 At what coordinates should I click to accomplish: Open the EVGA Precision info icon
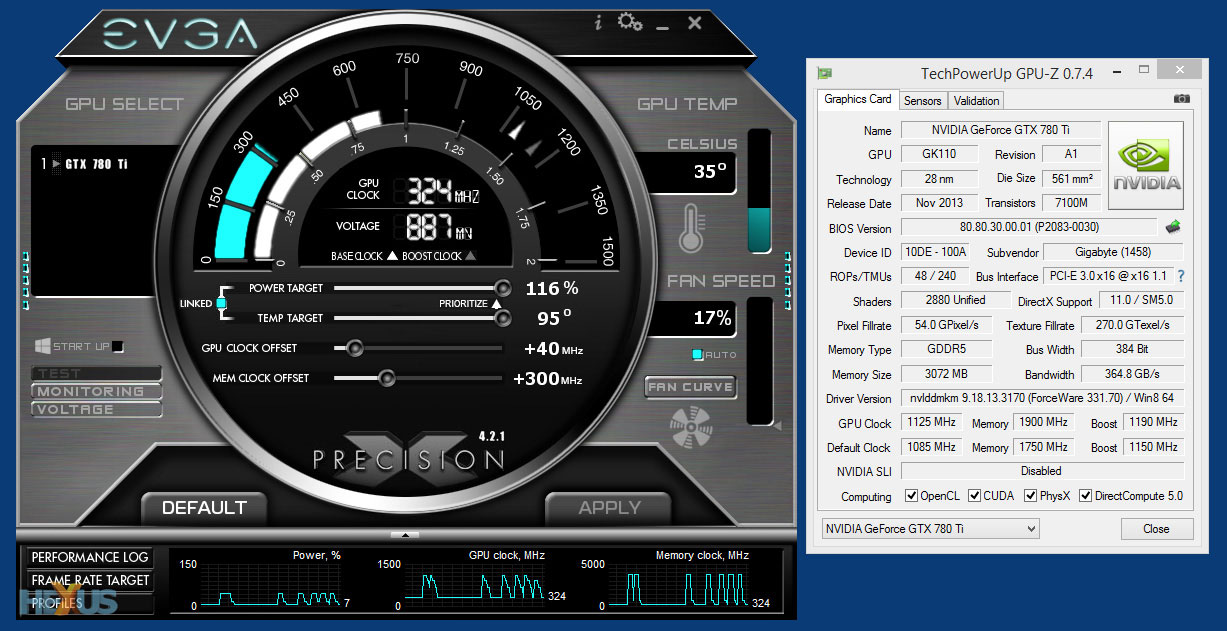coord(598,22)
